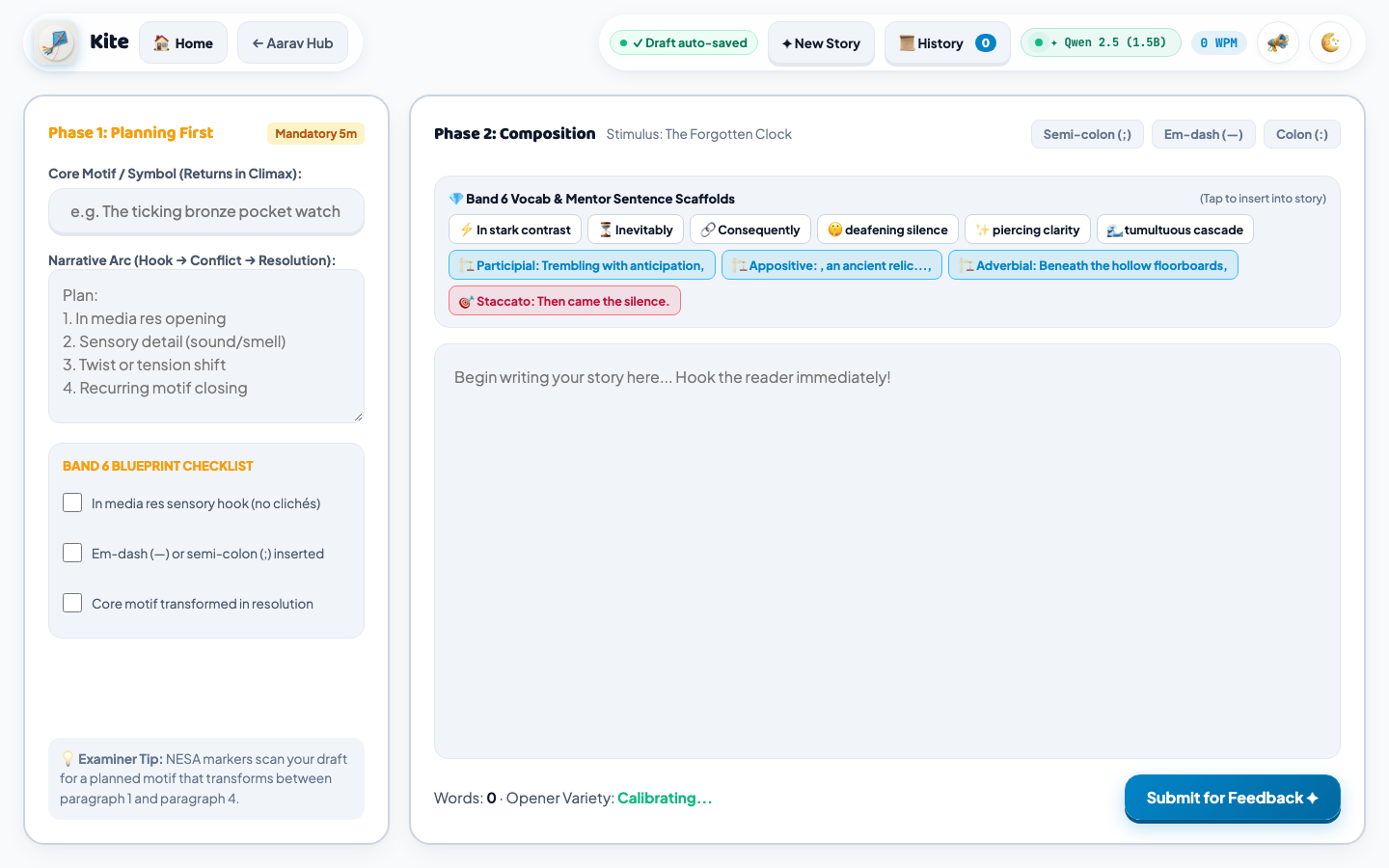The image size is (1389, 868).
Task: Click the Draft auto-saved status badge
Action: point(684,43)
